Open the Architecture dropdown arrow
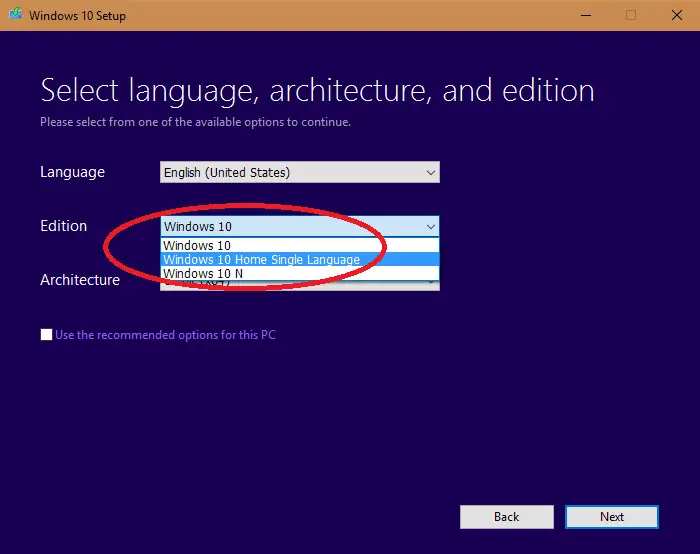The height and width of the screenshot is (554, 700). [431, 283]
